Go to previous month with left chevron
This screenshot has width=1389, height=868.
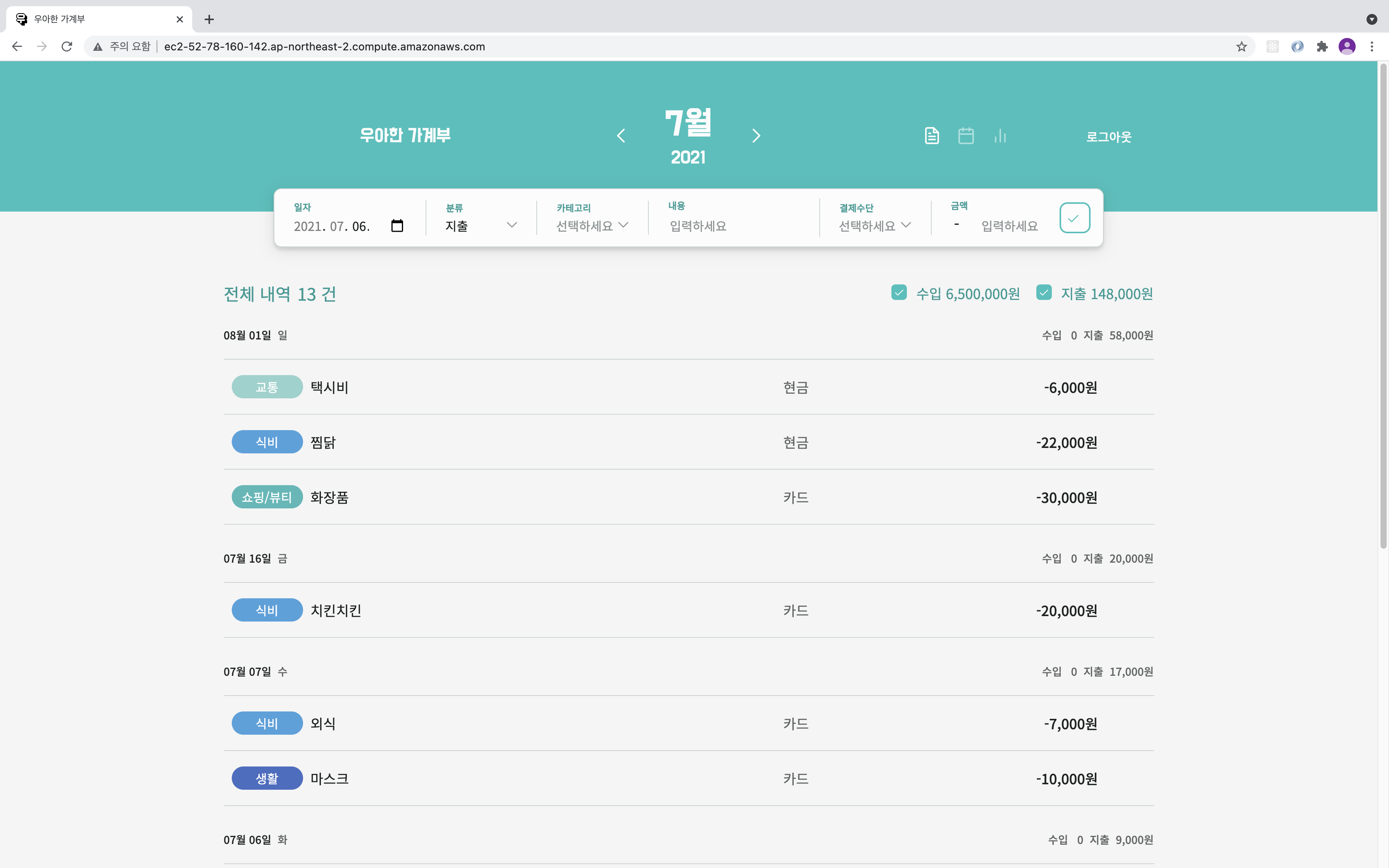click(x=622, y=136)
